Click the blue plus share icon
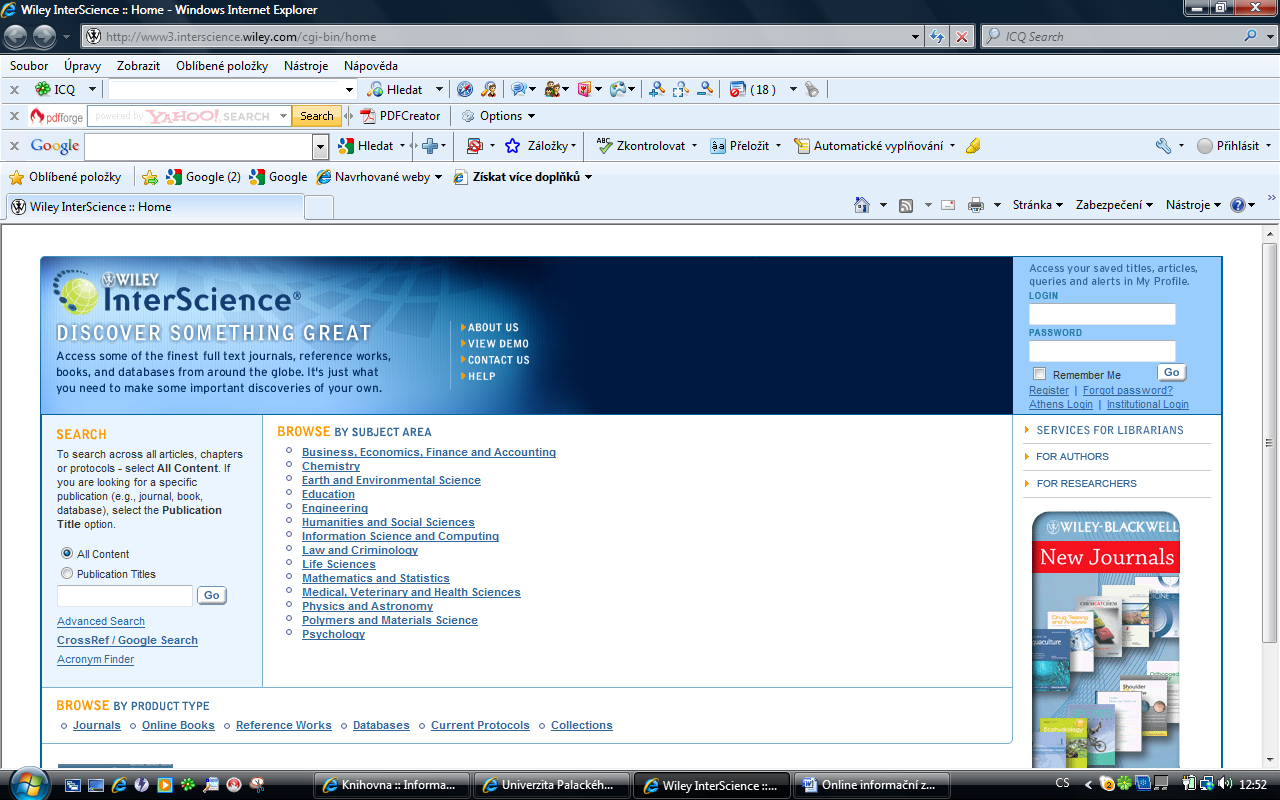 [x=430, y=146]
